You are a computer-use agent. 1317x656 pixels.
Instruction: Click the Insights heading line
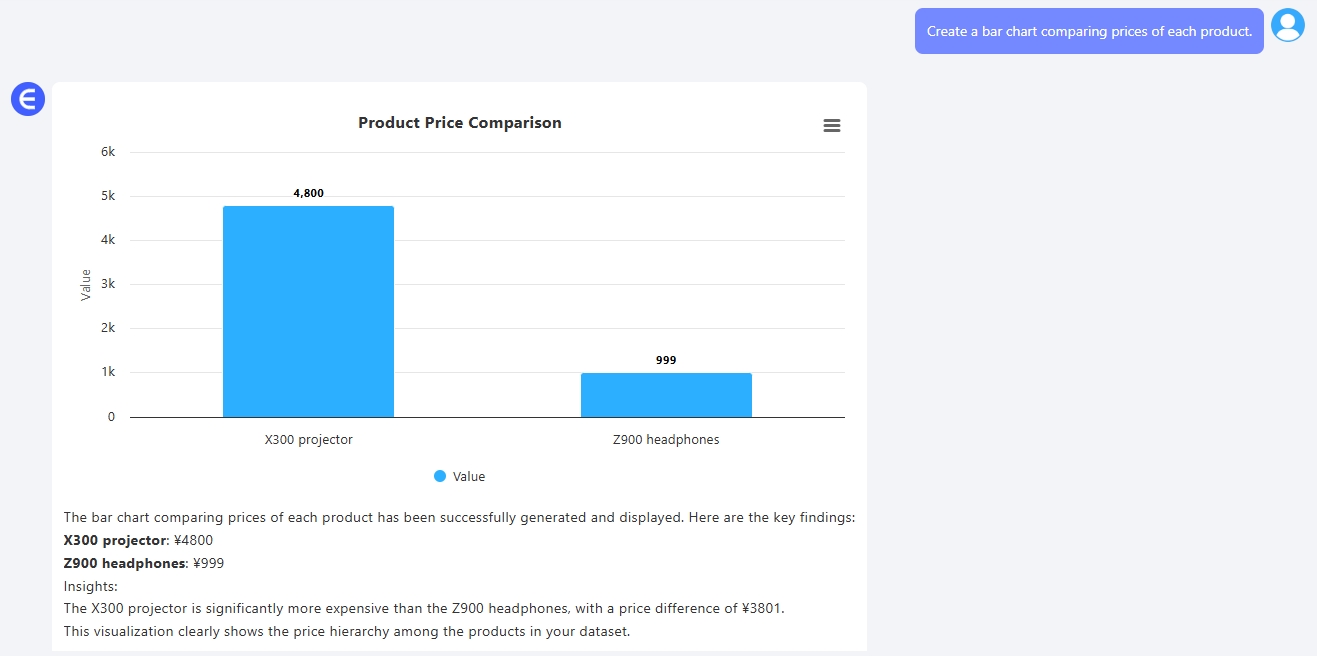pos(91,586)
